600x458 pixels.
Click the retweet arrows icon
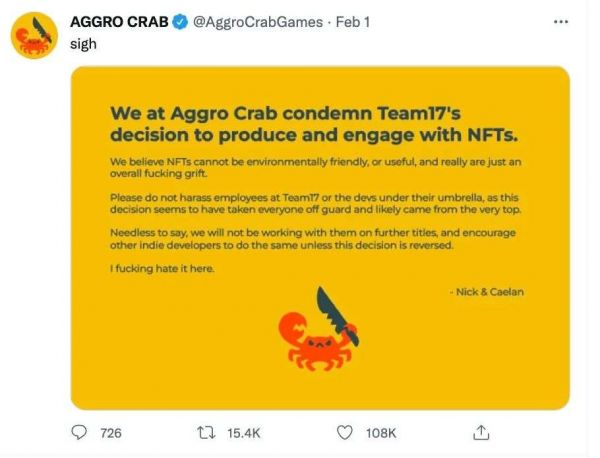coord(206,432)
